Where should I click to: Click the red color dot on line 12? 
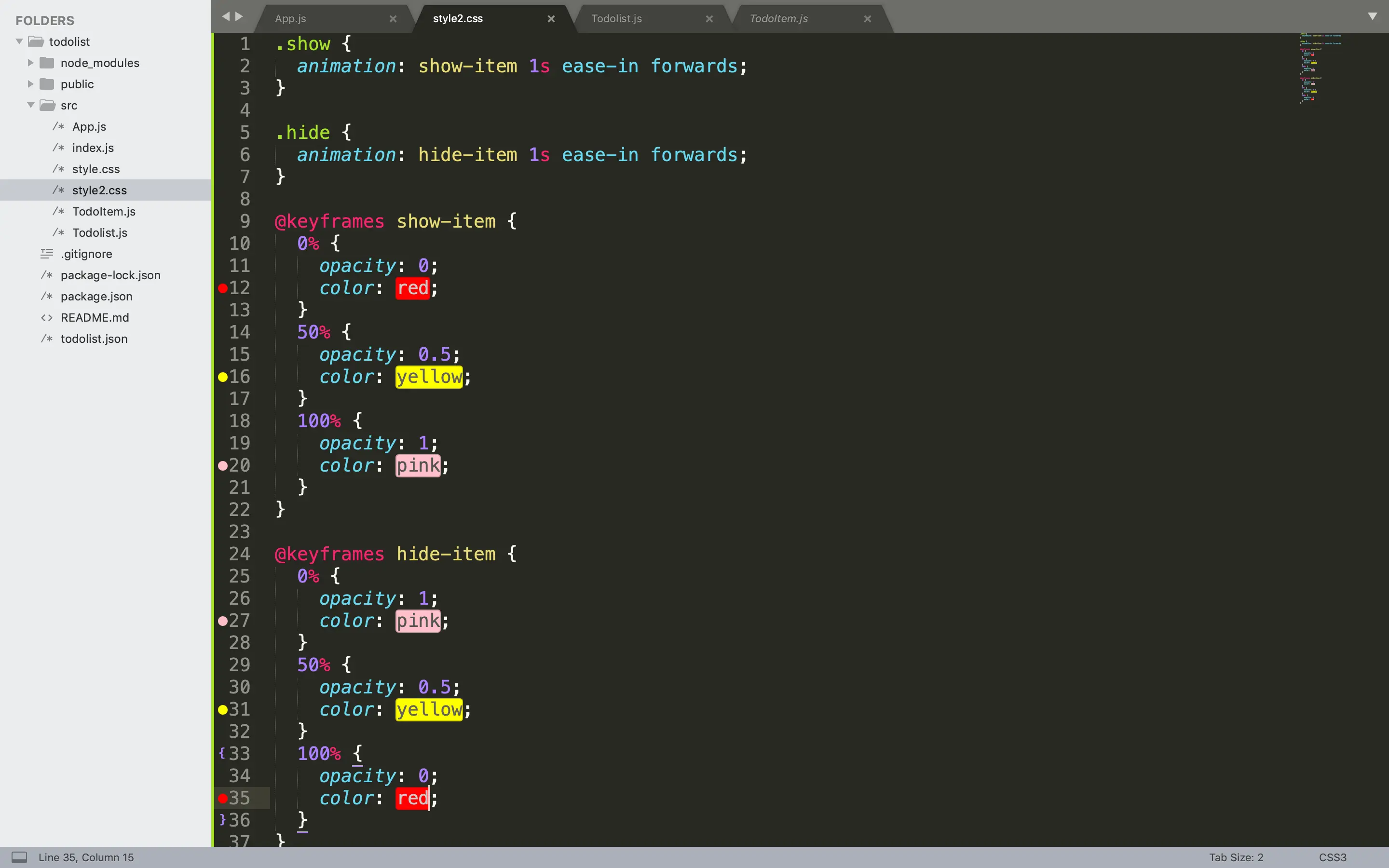(x=223, y=288)
